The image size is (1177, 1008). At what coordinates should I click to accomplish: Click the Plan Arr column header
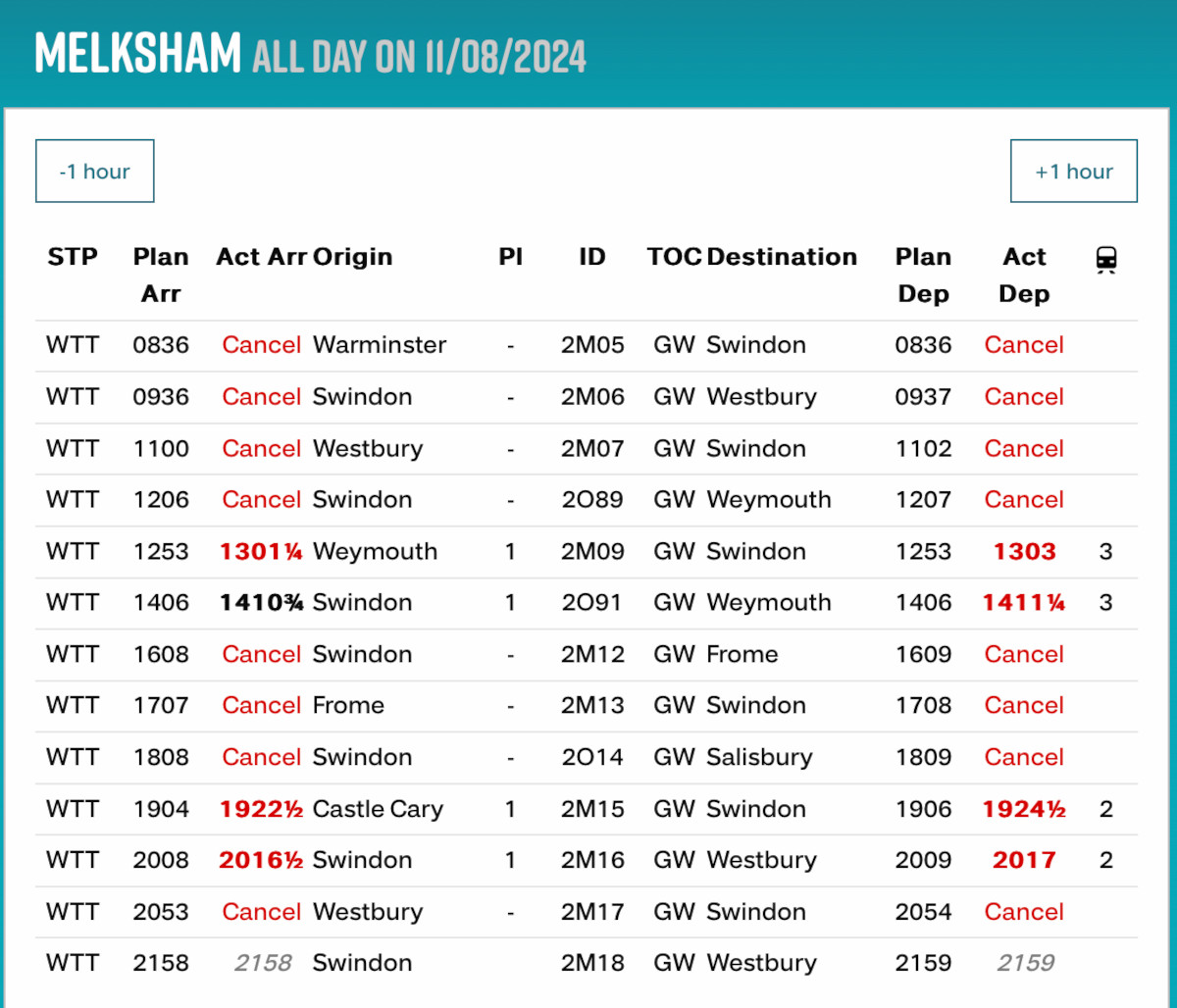[161, 276]
